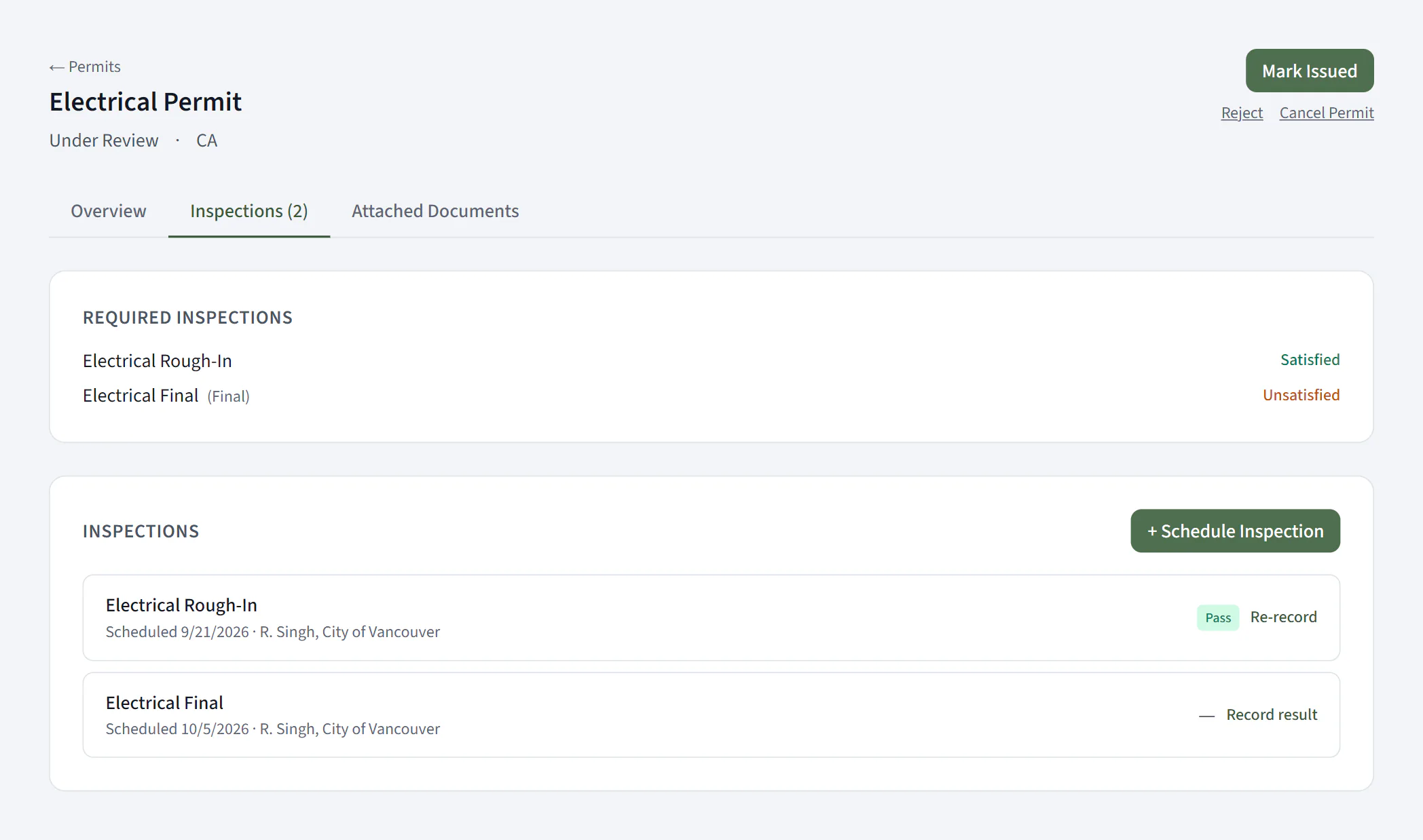Record result for Electrical Final

click(x=1271, y=714)
